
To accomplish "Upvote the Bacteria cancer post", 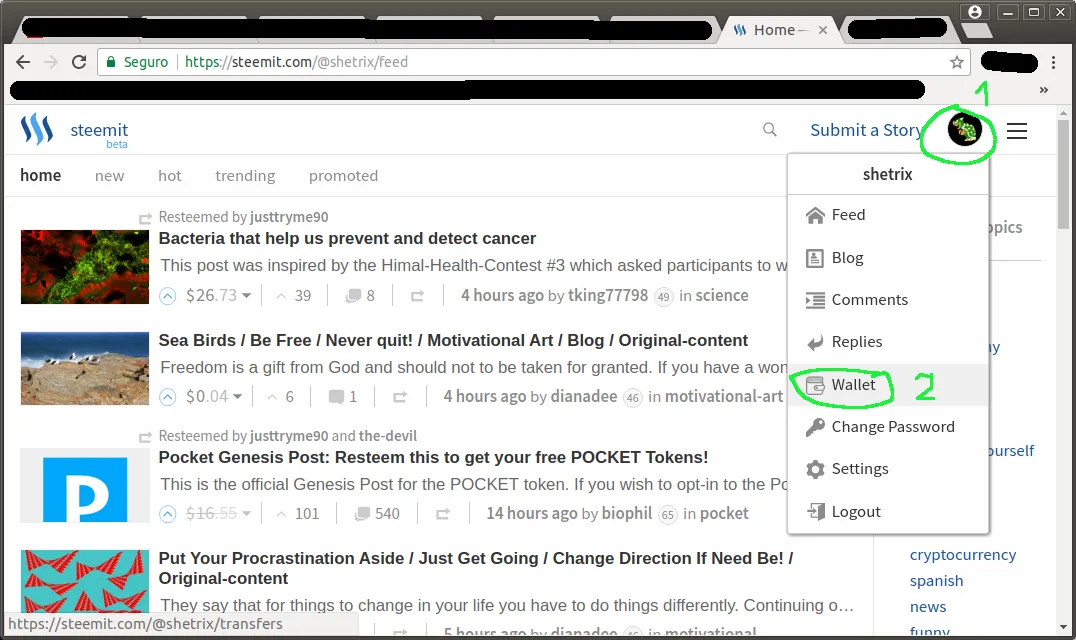I will 167,296.
